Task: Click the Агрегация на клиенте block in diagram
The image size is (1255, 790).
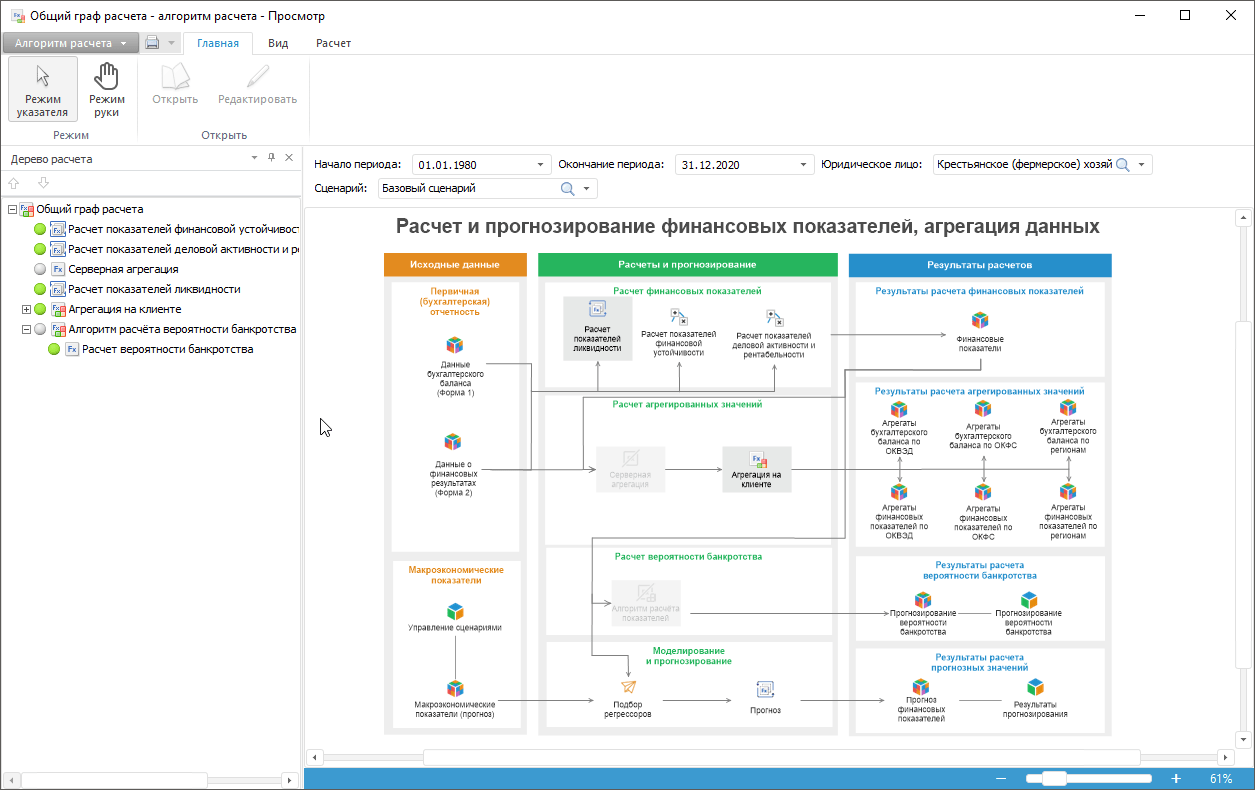Action: tap(757, 469)
